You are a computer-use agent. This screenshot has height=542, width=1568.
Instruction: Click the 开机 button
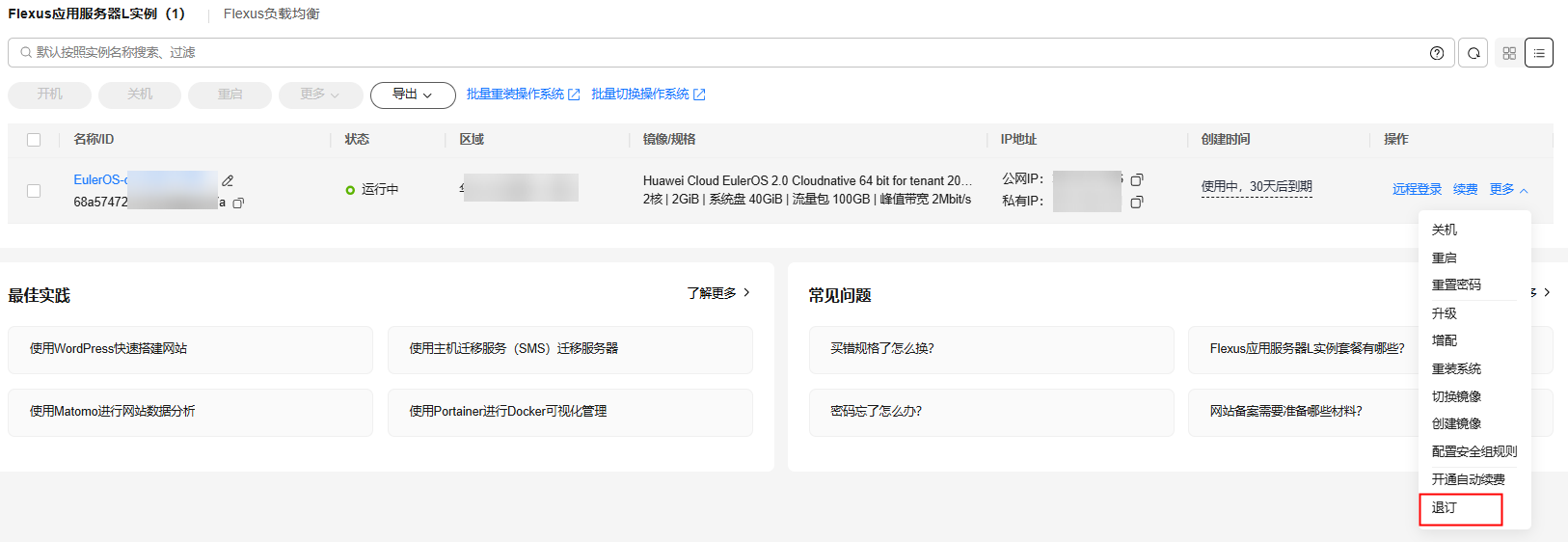(x=50, y=95)
